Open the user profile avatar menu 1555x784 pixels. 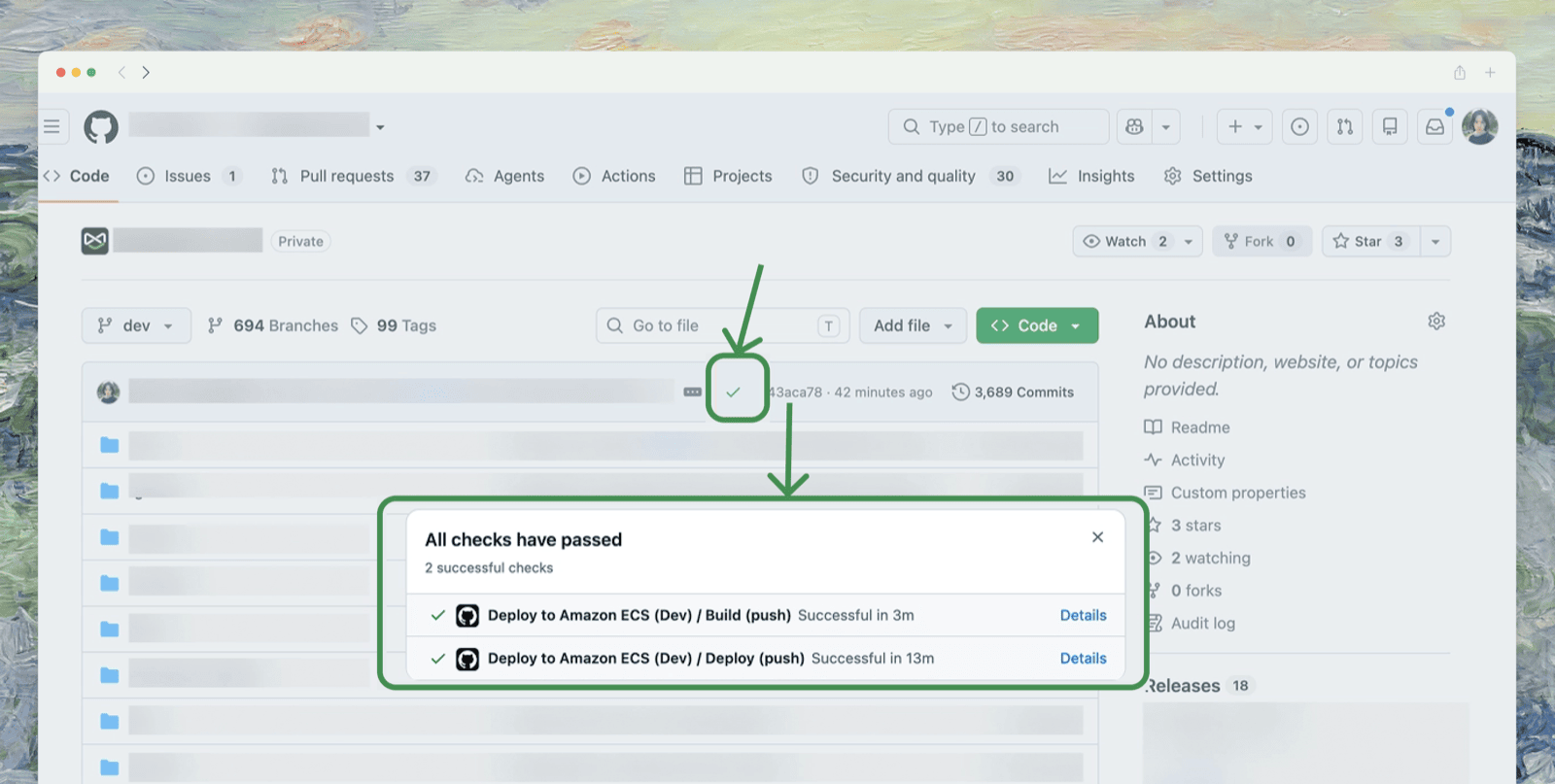1479,126
